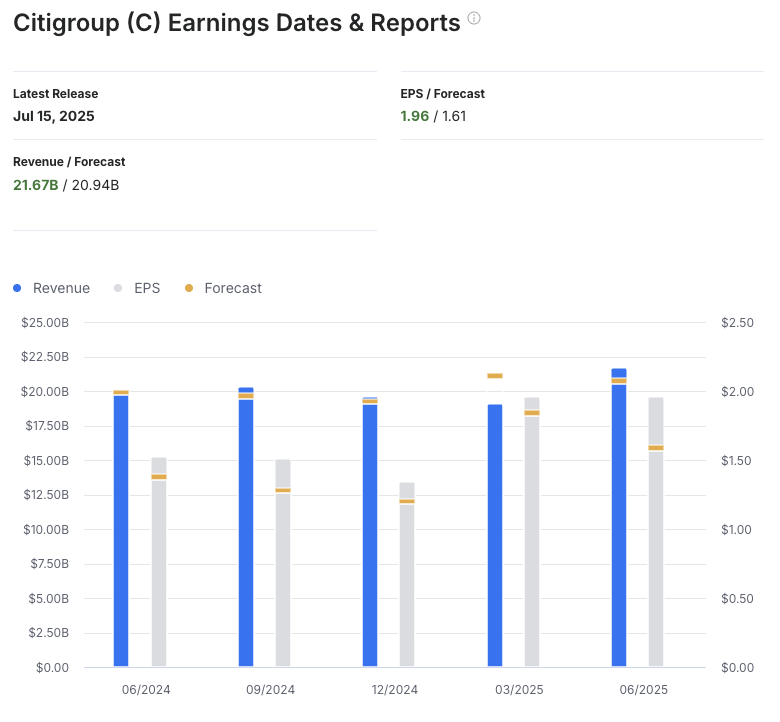Toggle the Revenue legend item
Image resolution: width=780 pixels, height=722 pixels.
click(x=52, y=288)
